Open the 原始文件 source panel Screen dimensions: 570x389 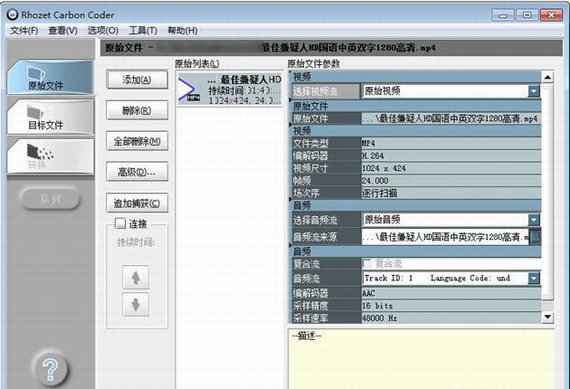tap(50, 78)
